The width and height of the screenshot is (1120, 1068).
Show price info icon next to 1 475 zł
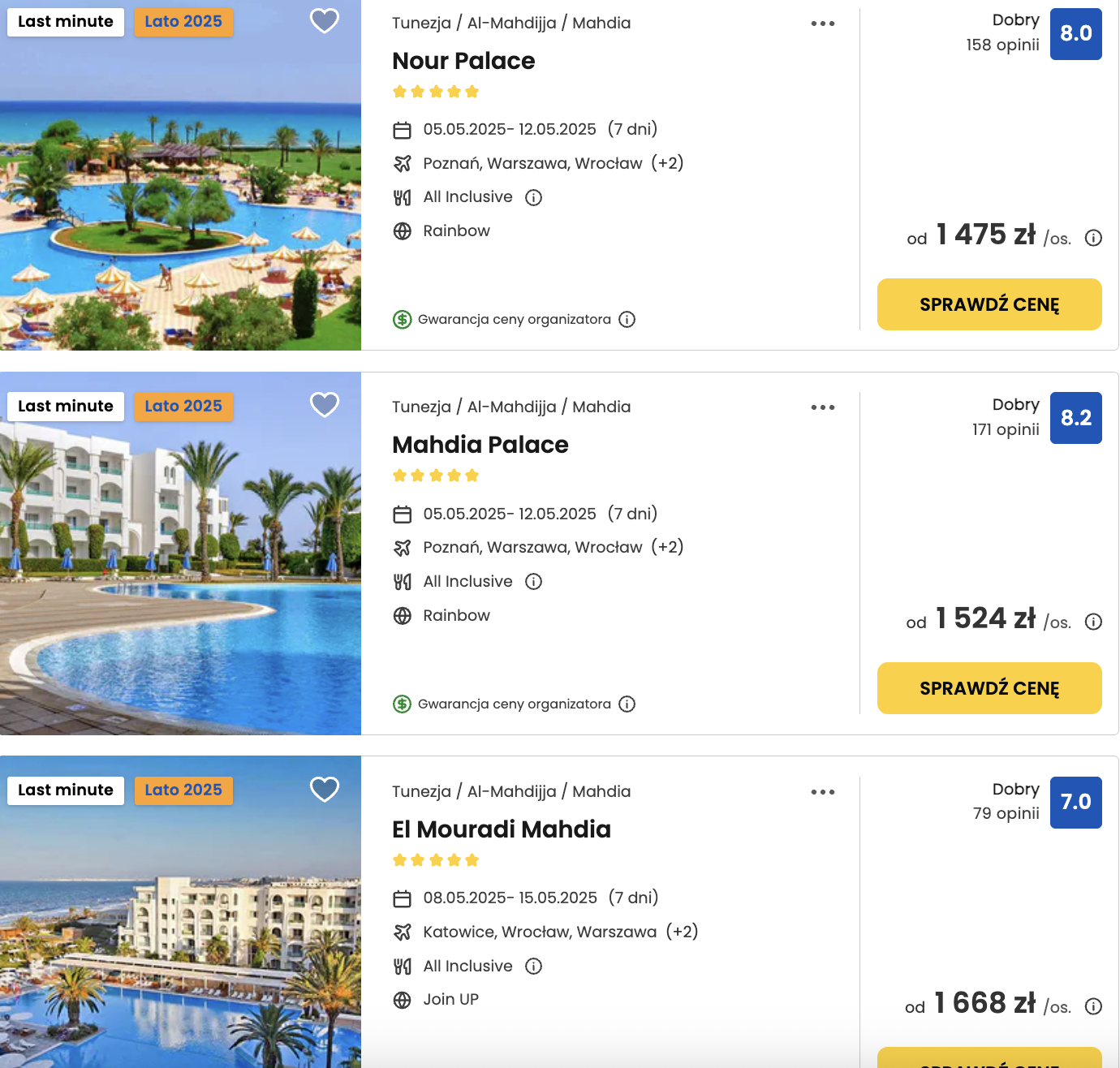[x=1093, y=238]
